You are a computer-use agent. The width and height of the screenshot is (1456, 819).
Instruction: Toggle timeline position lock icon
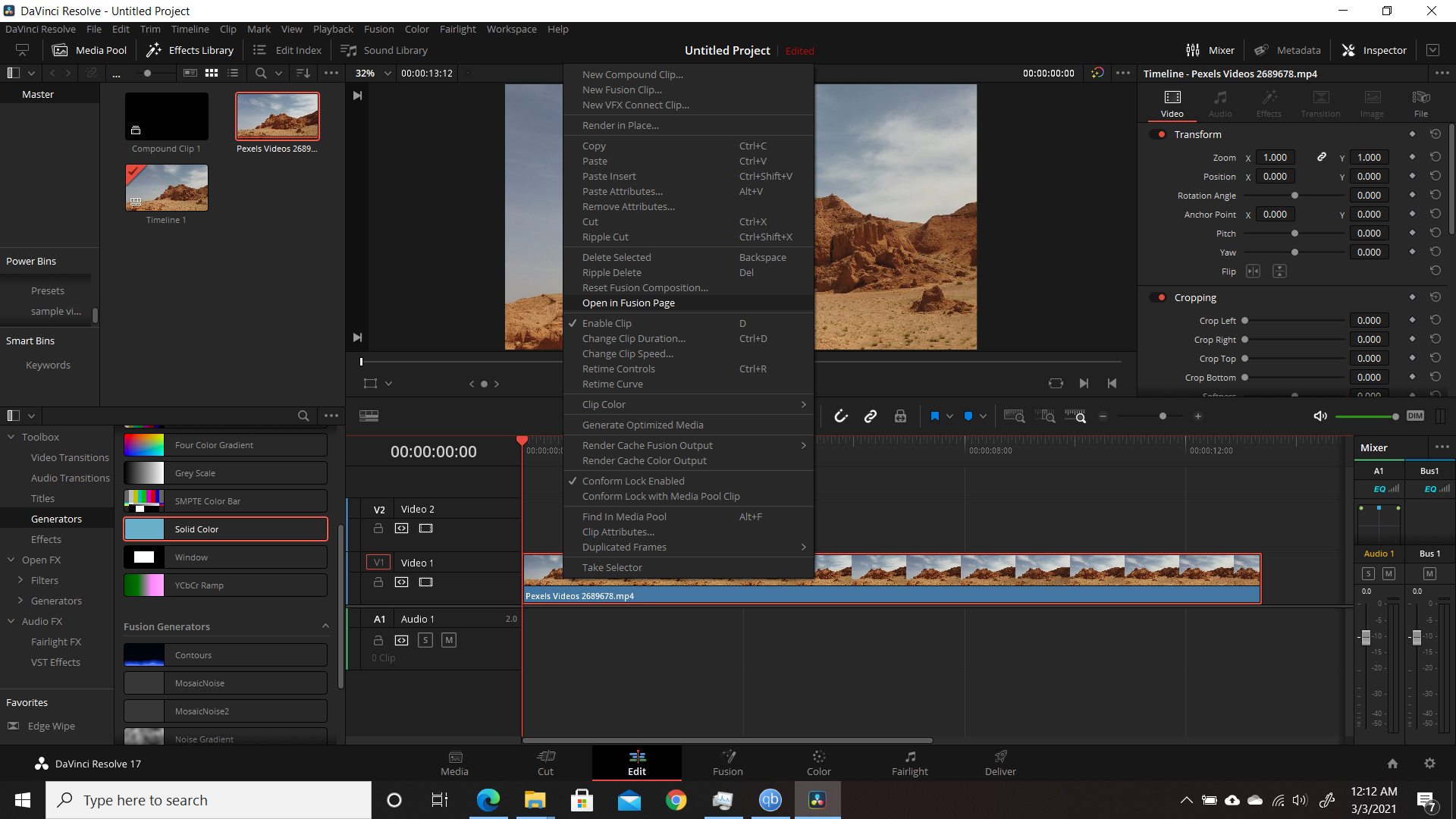(x=900, y=416)
